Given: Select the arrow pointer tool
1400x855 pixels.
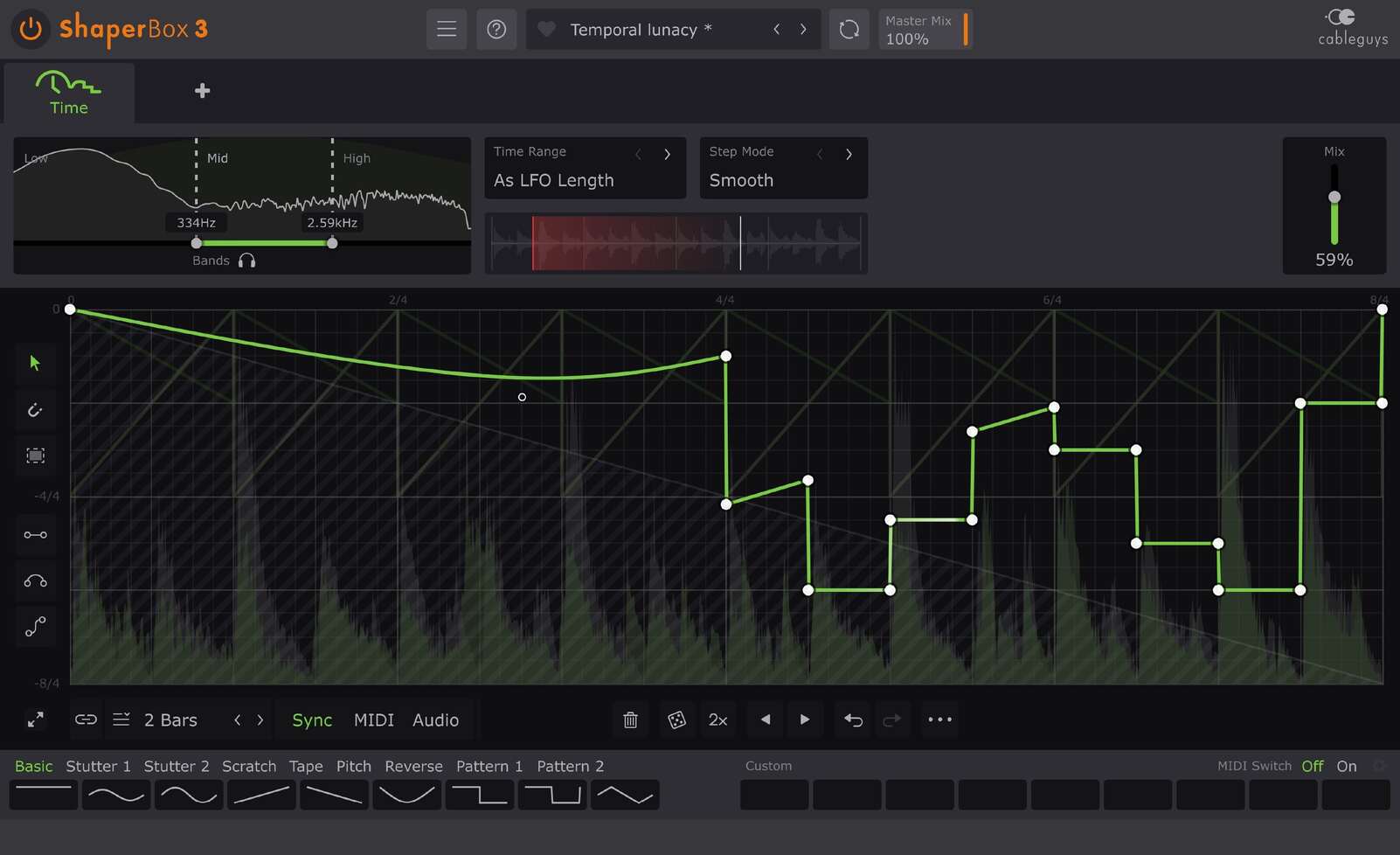Looking at the screenshot, I should [35, 364].
